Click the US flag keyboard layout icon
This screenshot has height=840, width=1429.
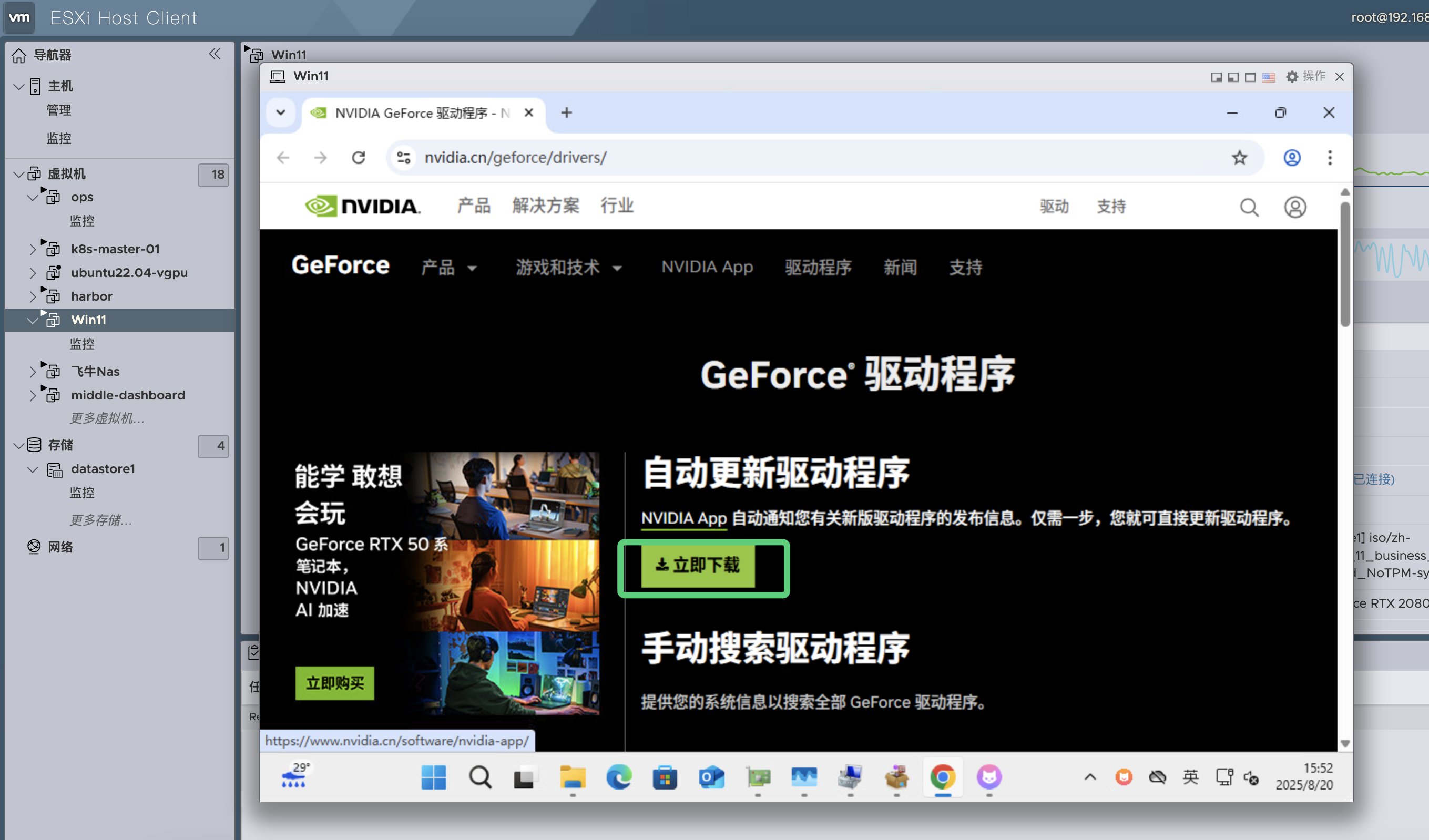(x=1268, y=77)
